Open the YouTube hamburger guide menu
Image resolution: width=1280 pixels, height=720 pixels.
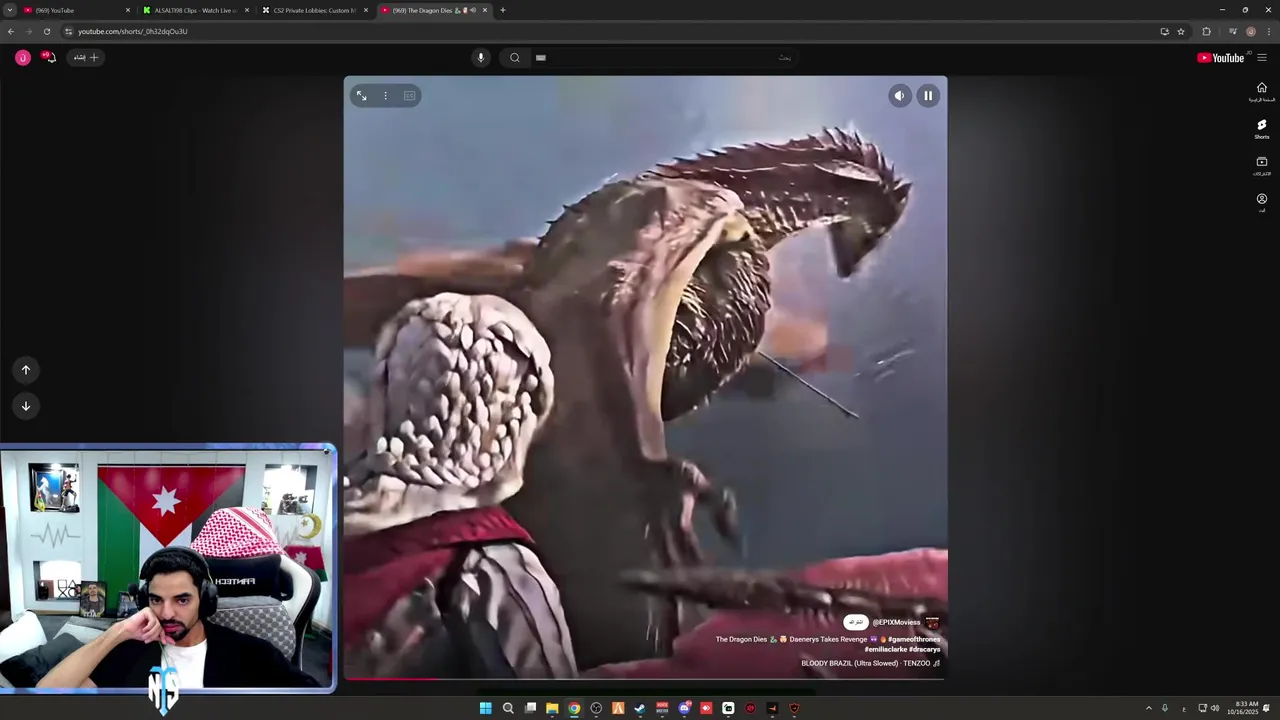tap(1262, 58)
